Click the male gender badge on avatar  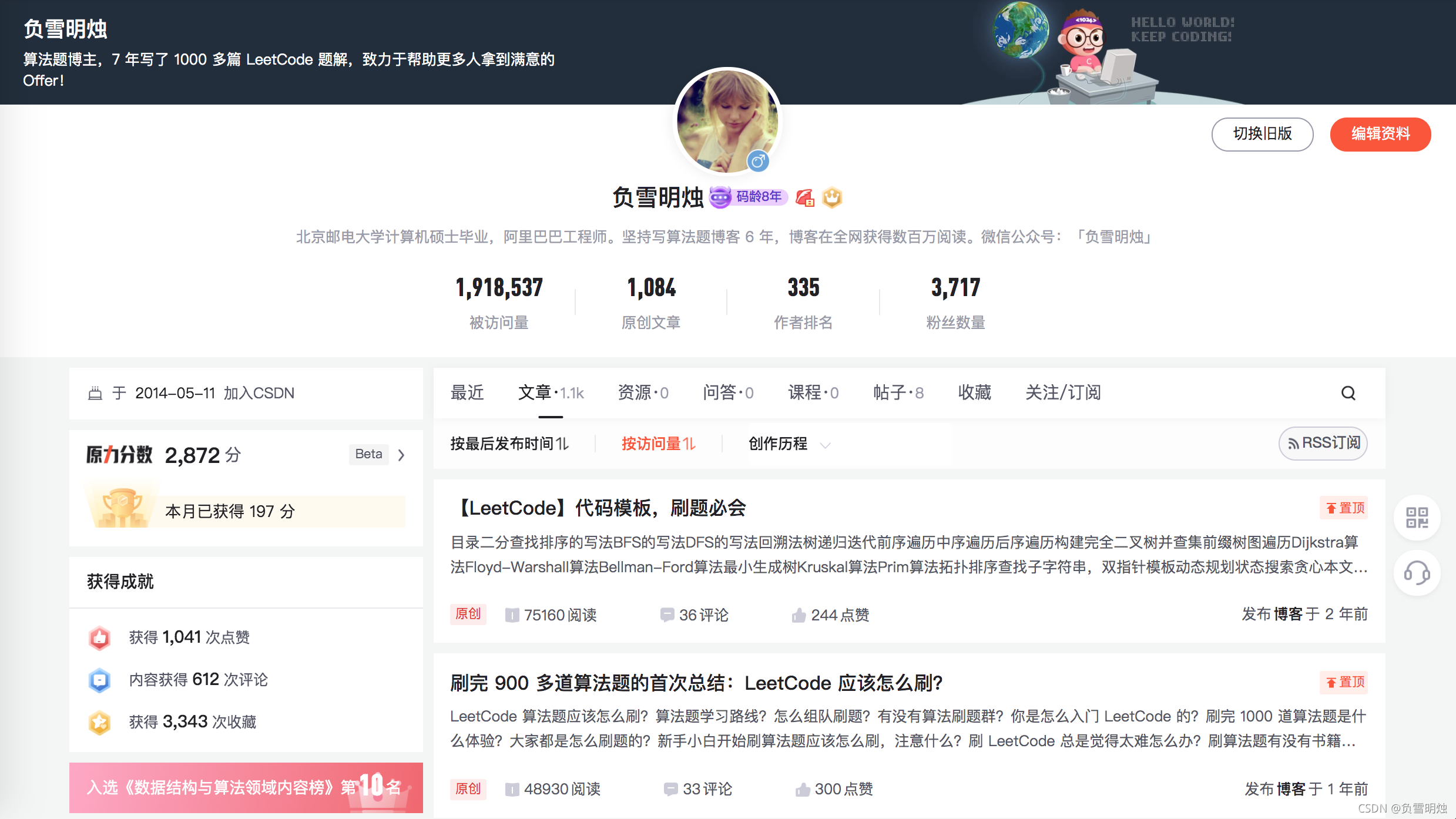point(758,160)
